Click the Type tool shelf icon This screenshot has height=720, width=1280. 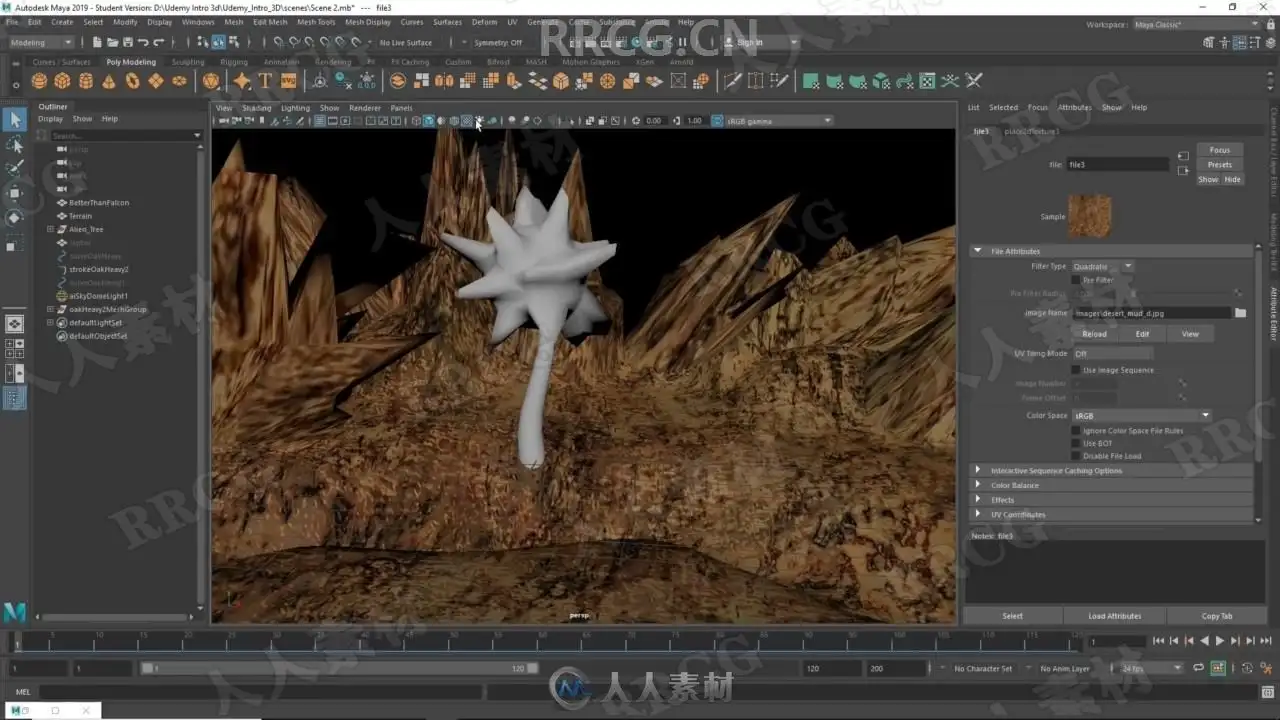tap(265, 81)
